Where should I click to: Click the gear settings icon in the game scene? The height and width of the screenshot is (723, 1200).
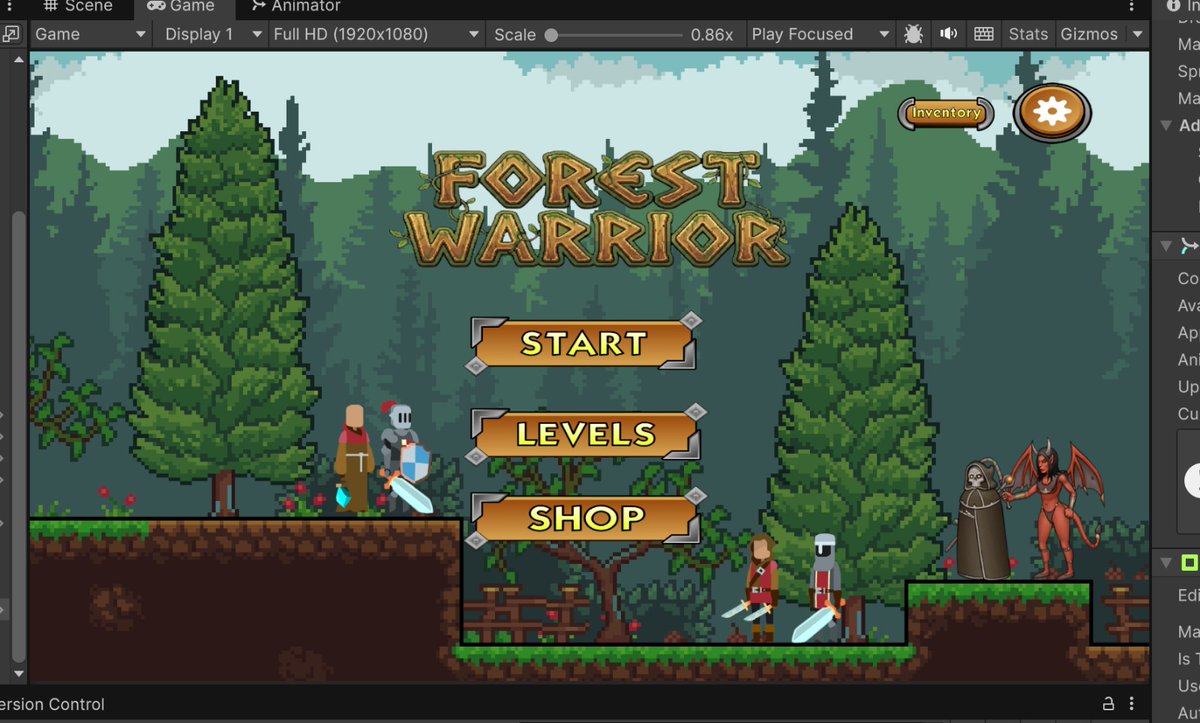click(x=1051, y=112)
